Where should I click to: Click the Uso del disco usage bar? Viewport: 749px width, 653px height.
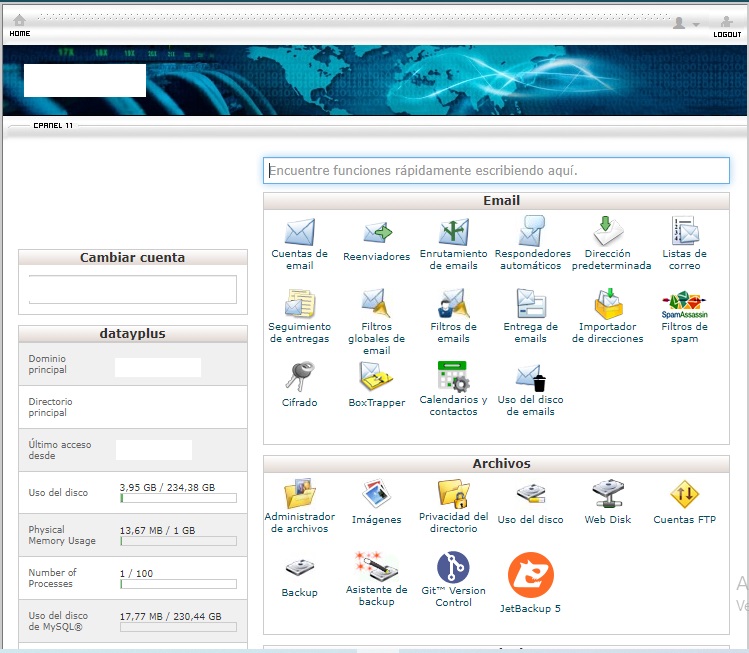[x=178, y=497]
